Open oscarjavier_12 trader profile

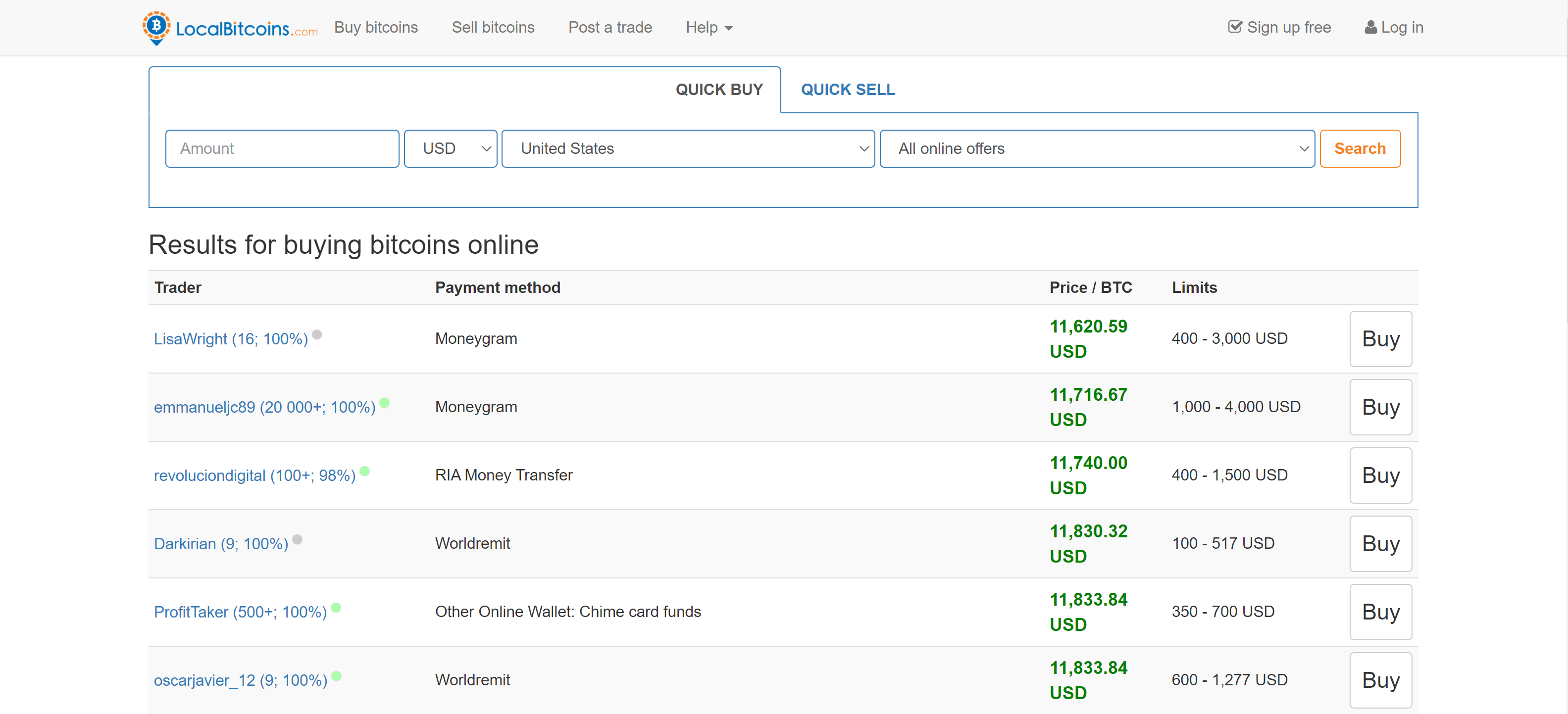241,680
